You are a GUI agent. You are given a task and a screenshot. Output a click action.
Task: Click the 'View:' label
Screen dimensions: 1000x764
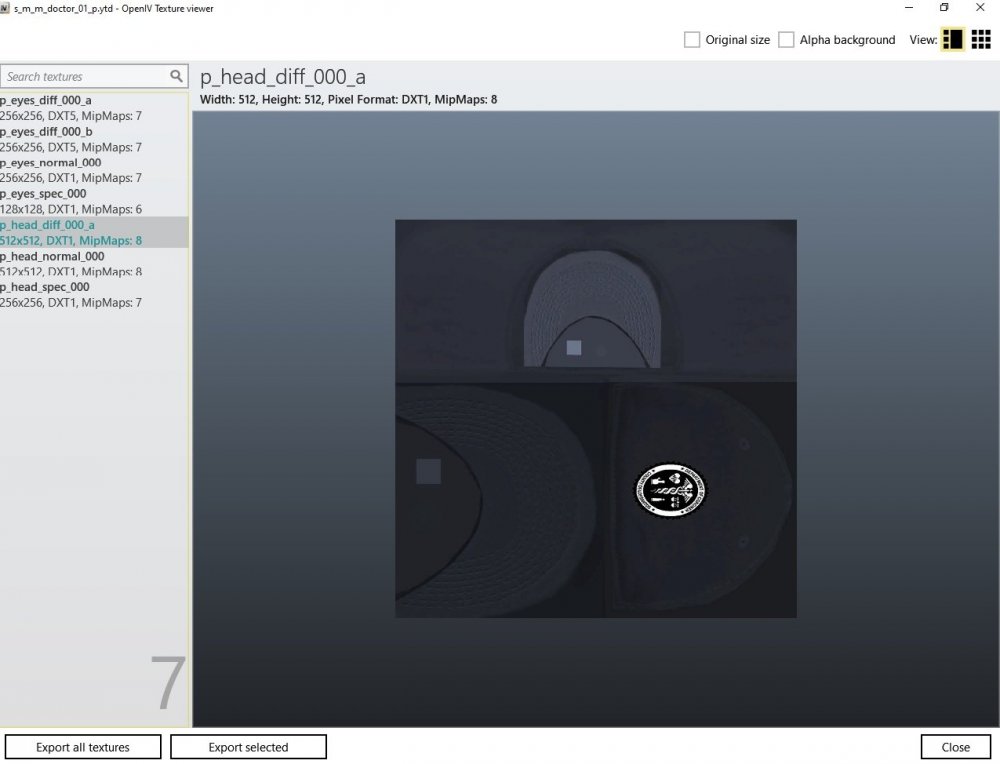point(923,40)
